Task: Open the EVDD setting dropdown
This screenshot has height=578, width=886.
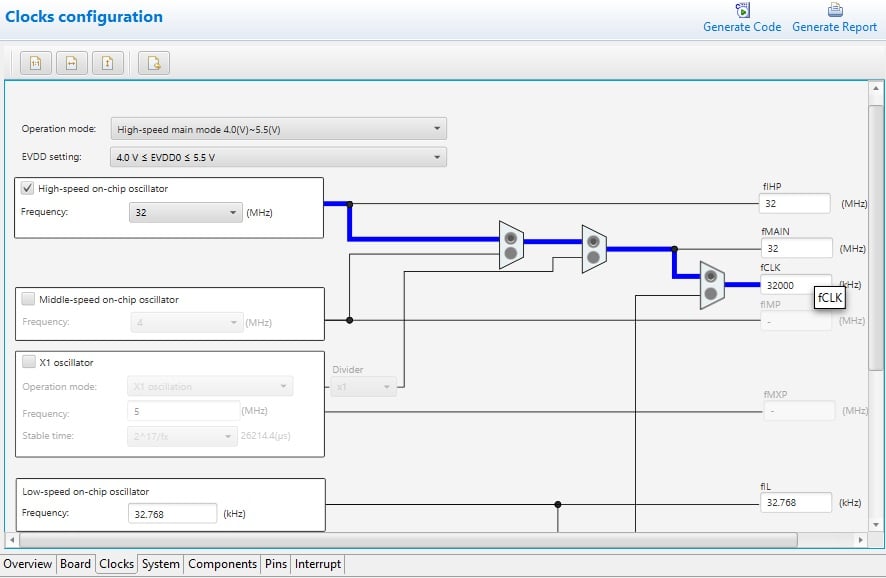Action: tap(436, 156)
